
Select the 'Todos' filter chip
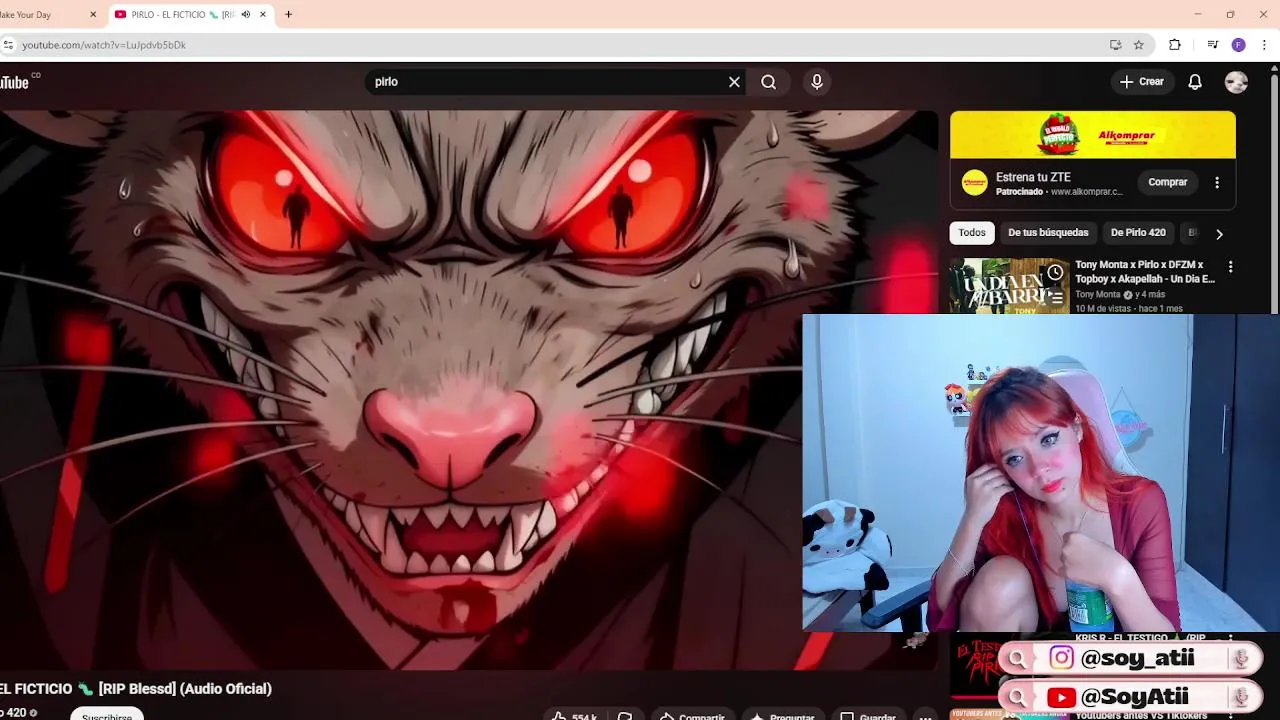click(972, 232)
